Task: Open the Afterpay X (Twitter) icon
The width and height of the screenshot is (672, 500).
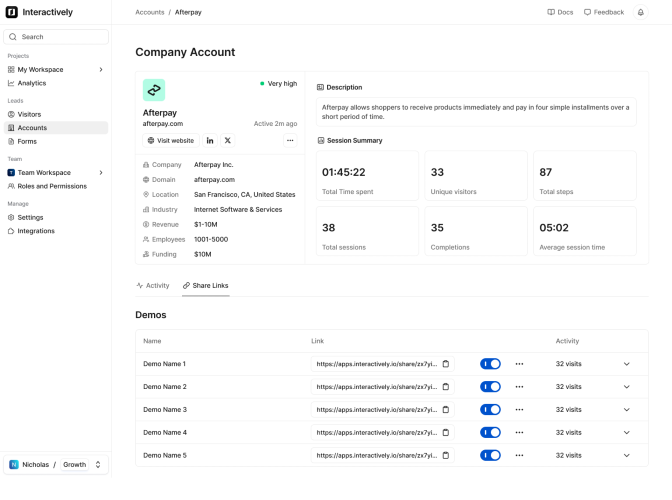Action: (x=228, y=141)
